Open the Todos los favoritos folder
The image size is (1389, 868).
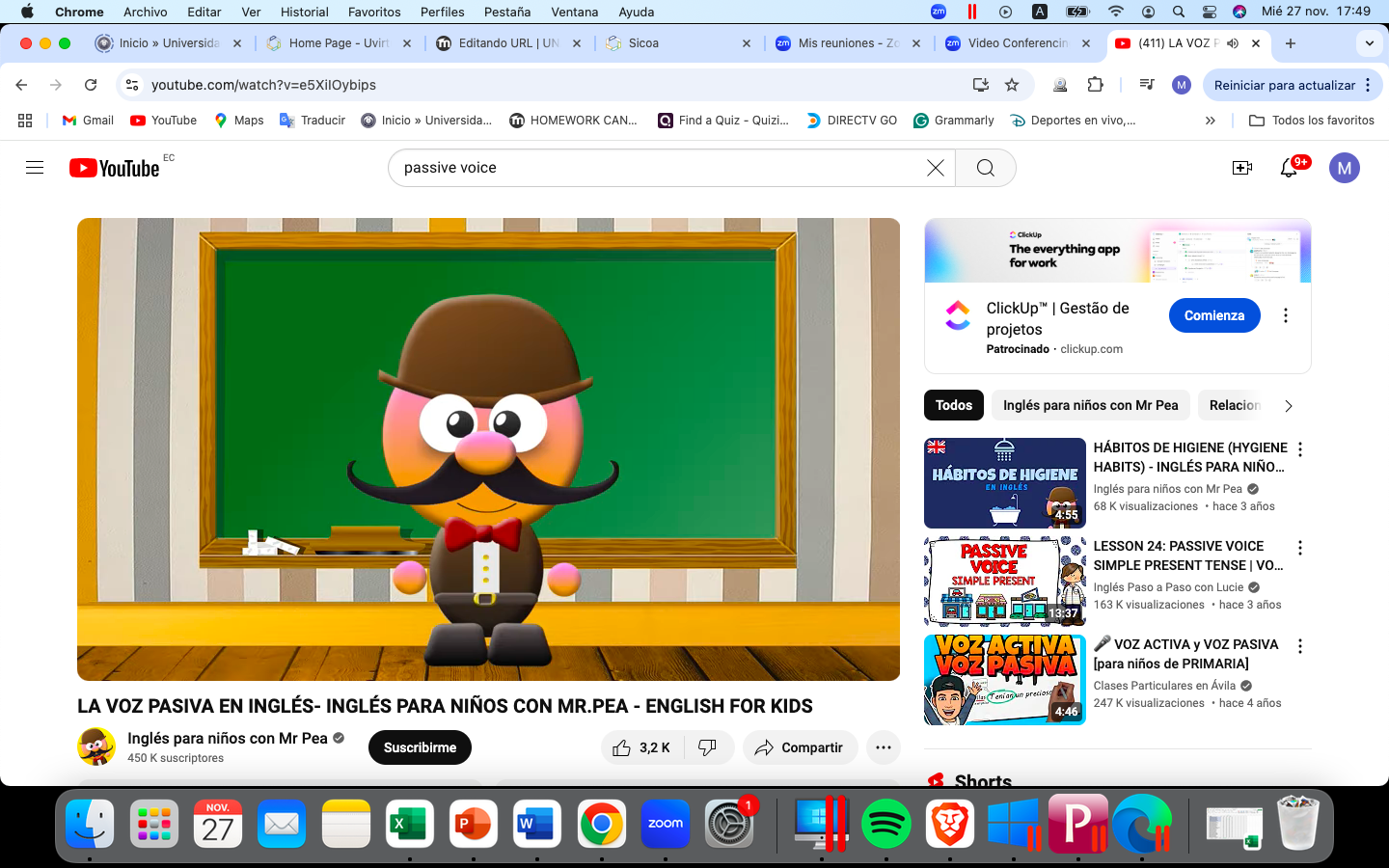click(1312, 121)
